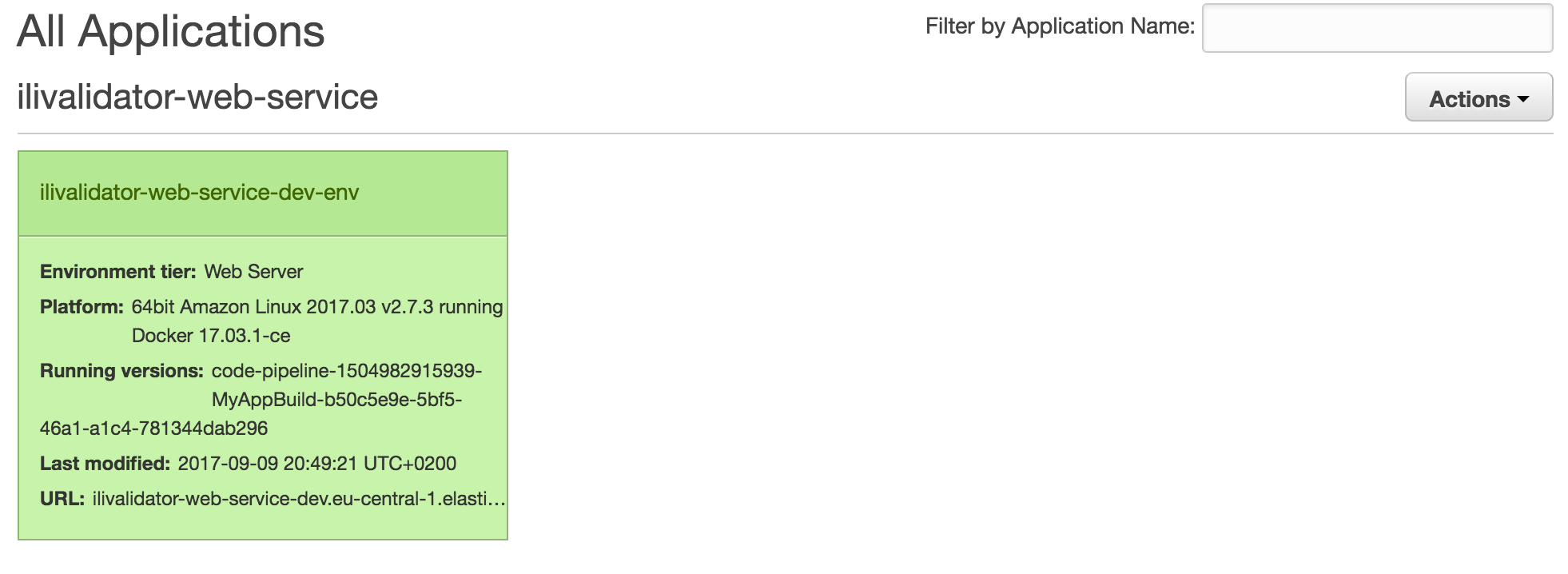
Task: Select the code-pipeline-1504982915939 version text
Action: coord(347,371)
